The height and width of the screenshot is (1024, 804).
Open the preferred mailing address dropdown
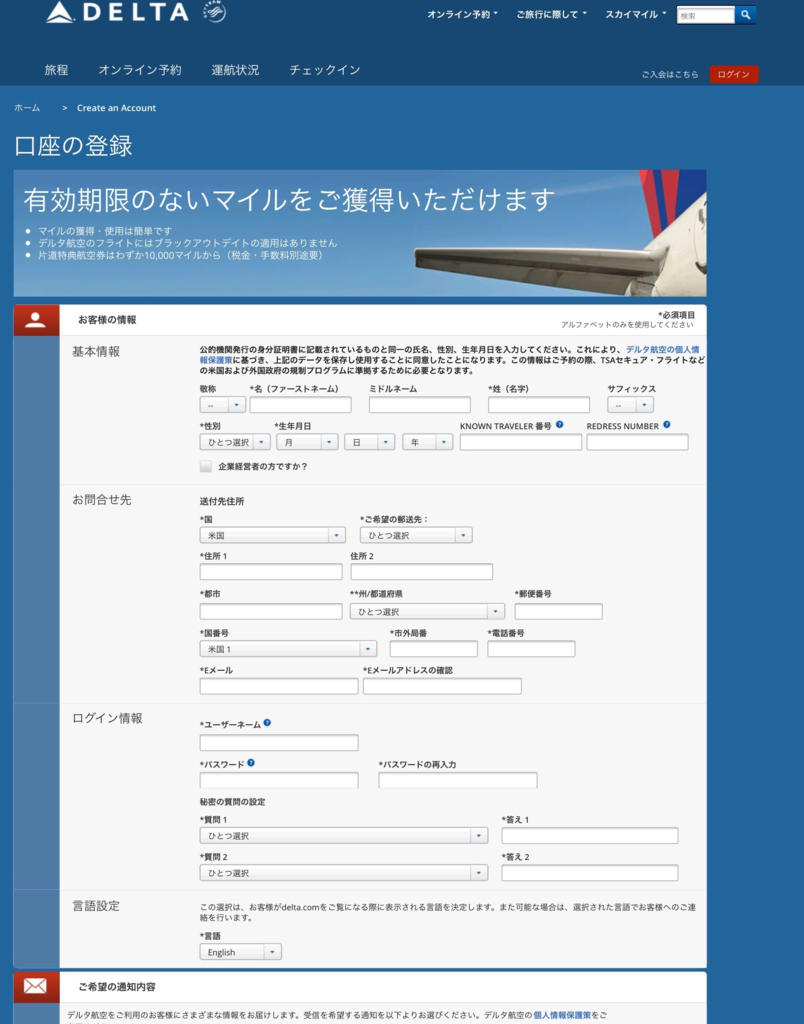[x=416, y=536]
